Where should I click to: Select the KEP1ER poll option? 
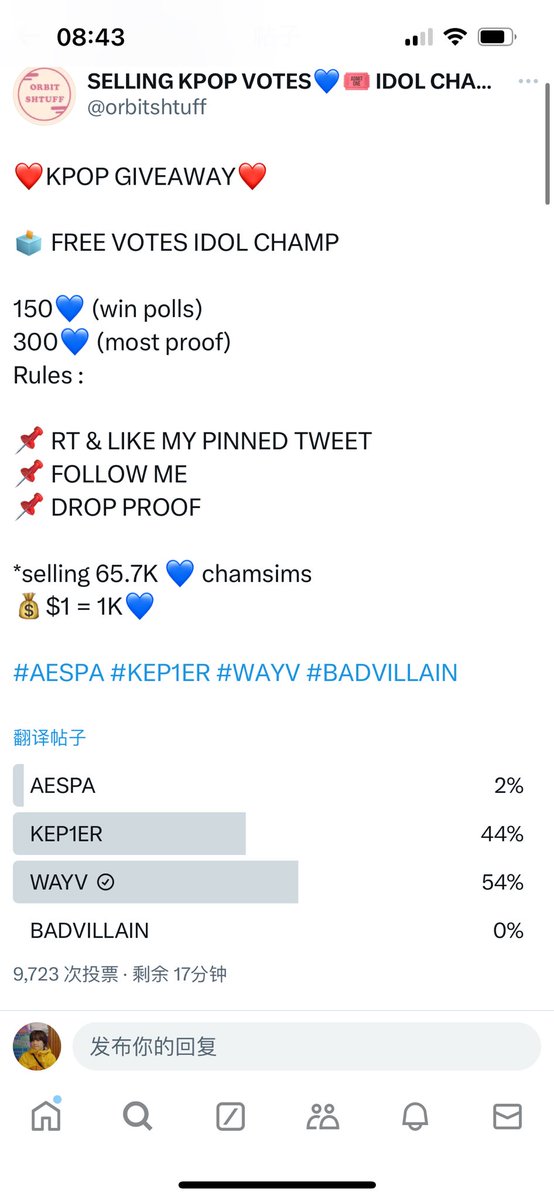[x=270, y=834]
